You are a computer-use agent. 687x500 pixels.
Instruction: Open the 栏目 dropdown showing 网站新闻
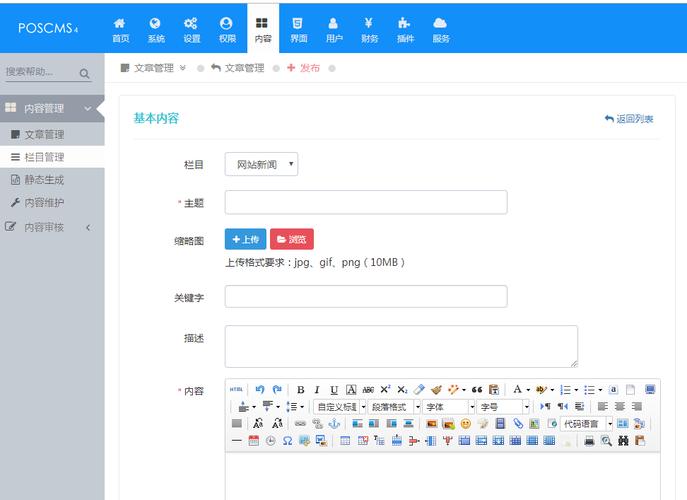(x=261, y=164)
